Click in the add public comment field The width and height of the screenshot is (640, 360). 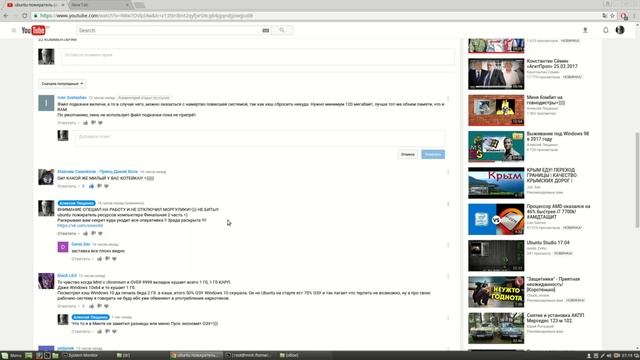(x=258, y=56)
